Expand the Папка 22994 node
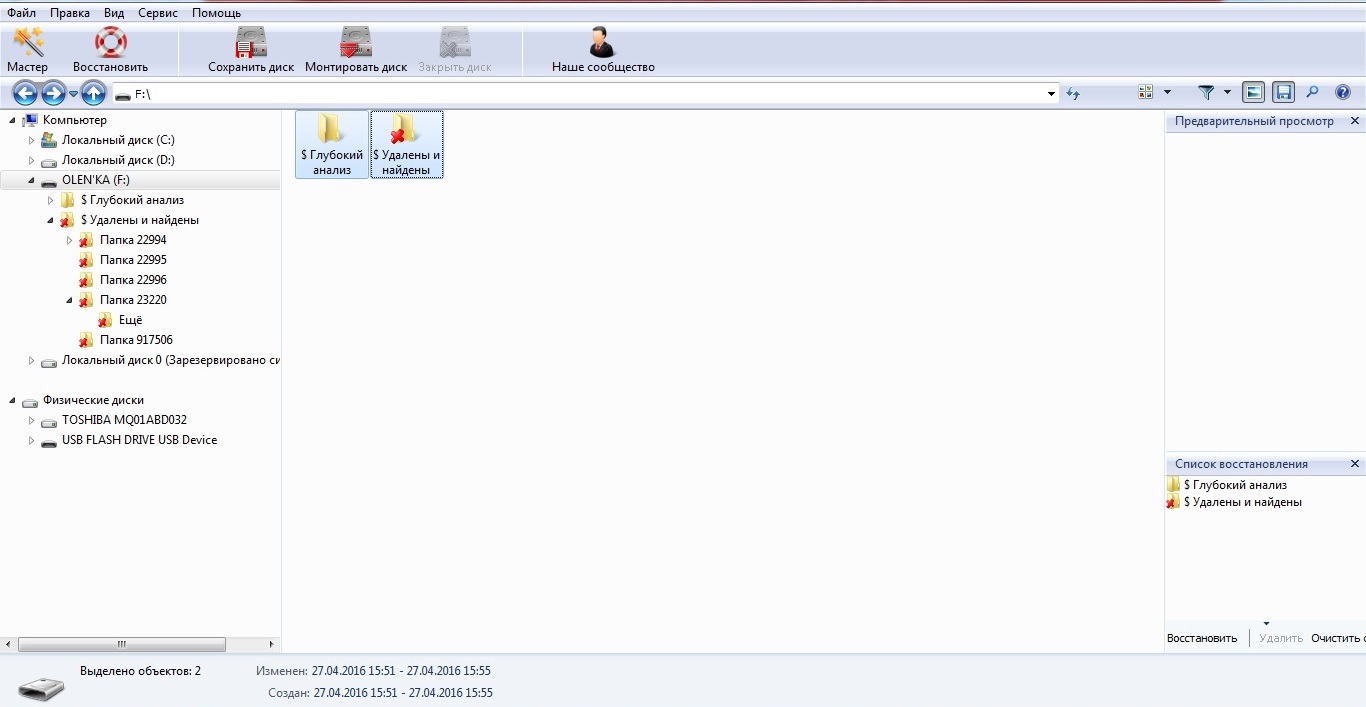The image size is (1366, 707). click(69, 240)
